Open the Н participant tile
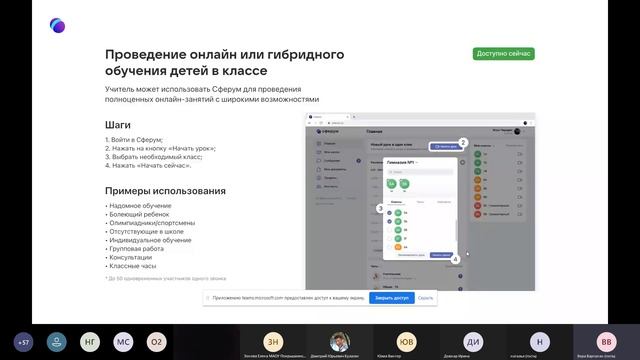 click(x=540, y=342)
